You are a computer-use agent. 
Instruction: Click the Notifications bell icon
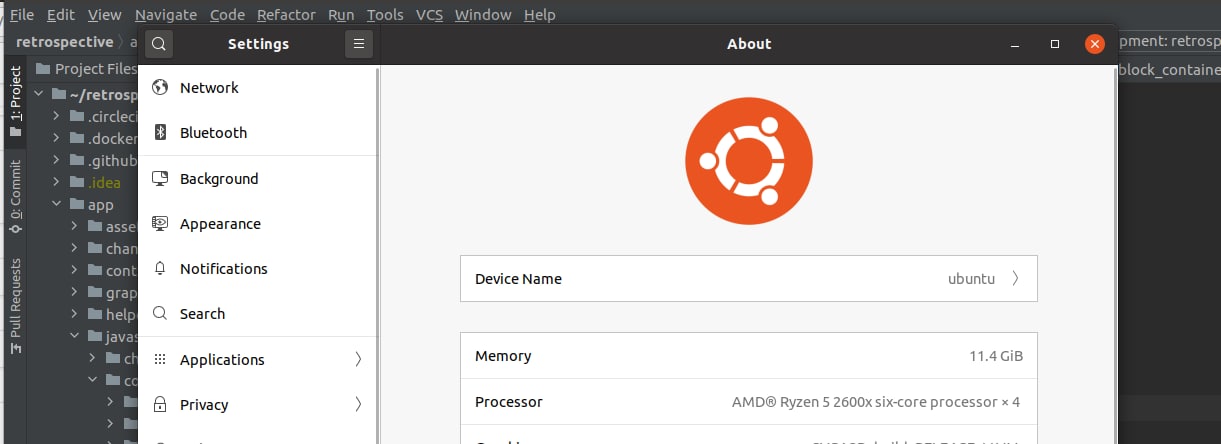(x=159, y=269)
